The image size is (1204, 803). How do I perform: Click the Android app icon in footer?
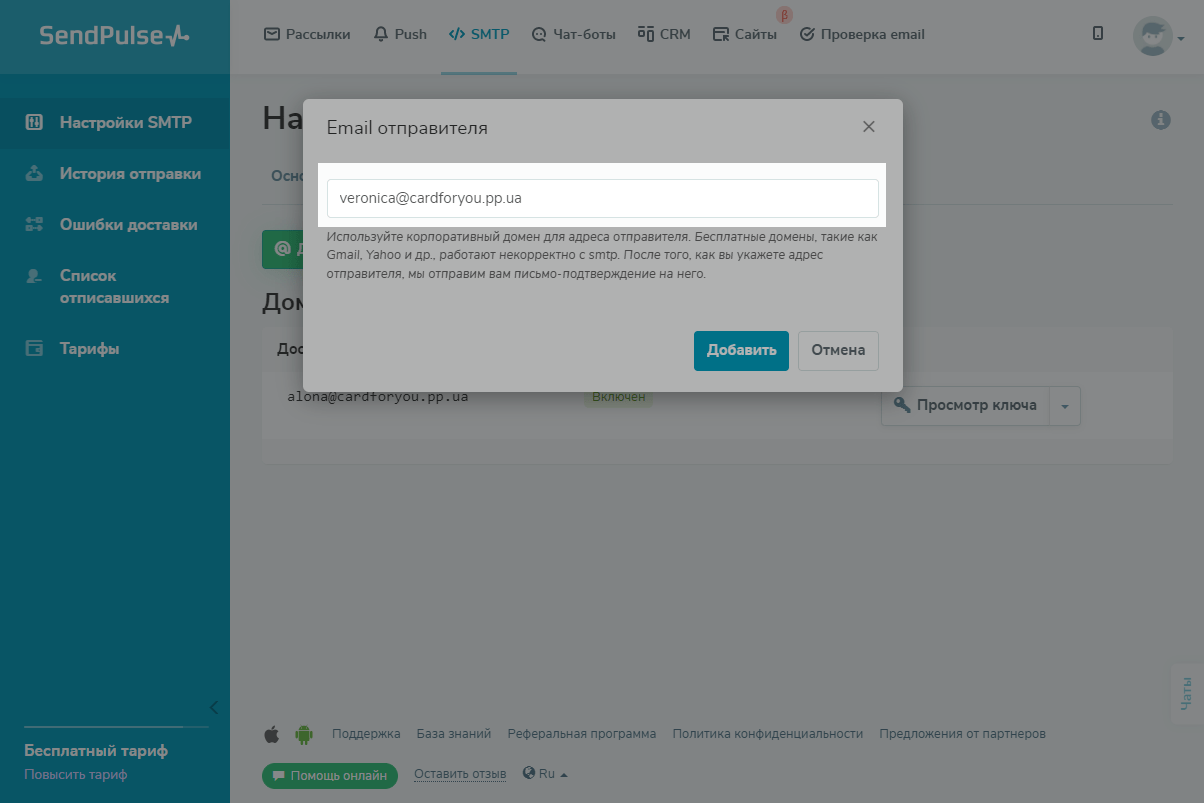304,735
